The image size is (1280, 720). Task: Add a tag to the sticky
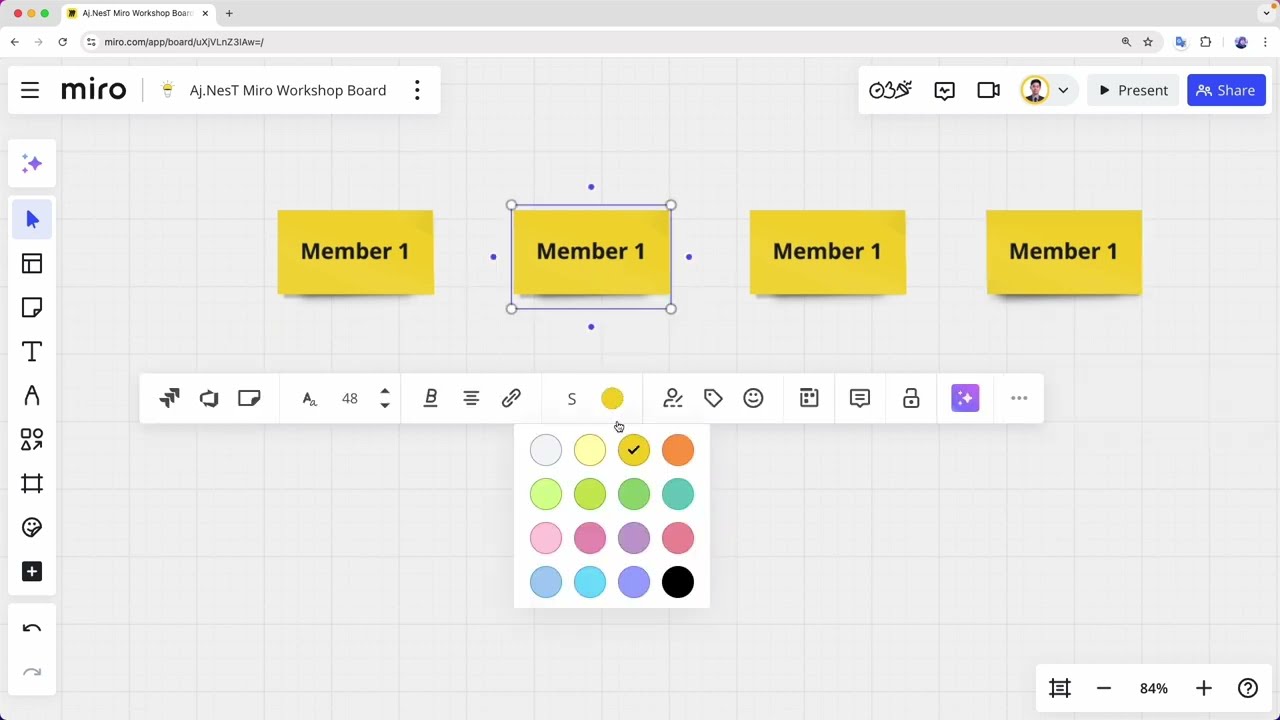tap(713, 398)
